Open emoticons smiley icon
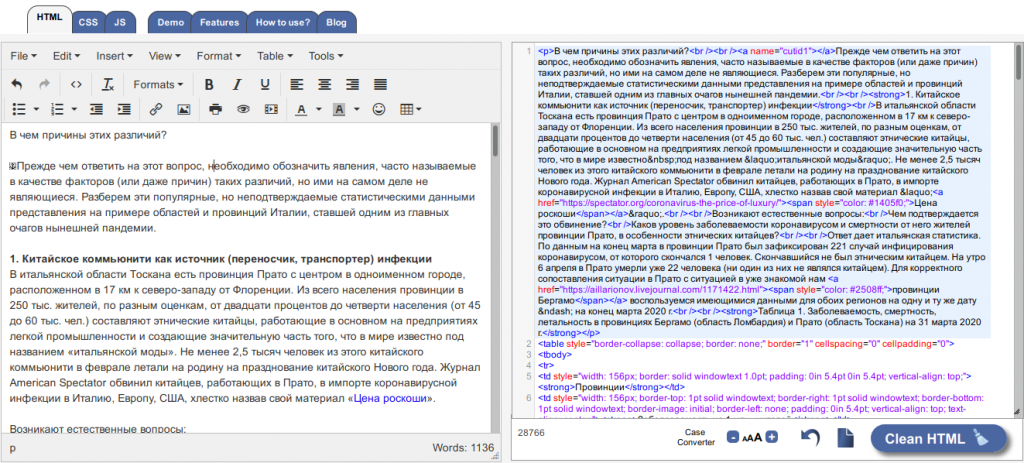Image resolution: width=1024 pixels, height=463 pixels. (x=378, y=109)
